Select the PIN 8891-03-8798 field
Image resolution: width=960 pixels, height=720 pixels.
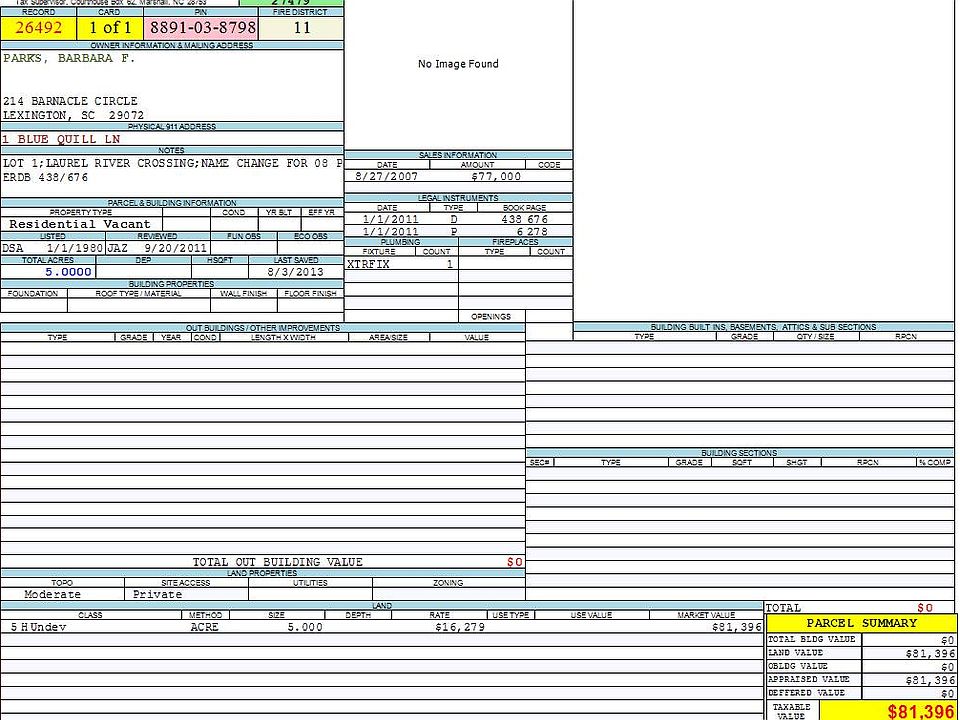tap(201, 28)
